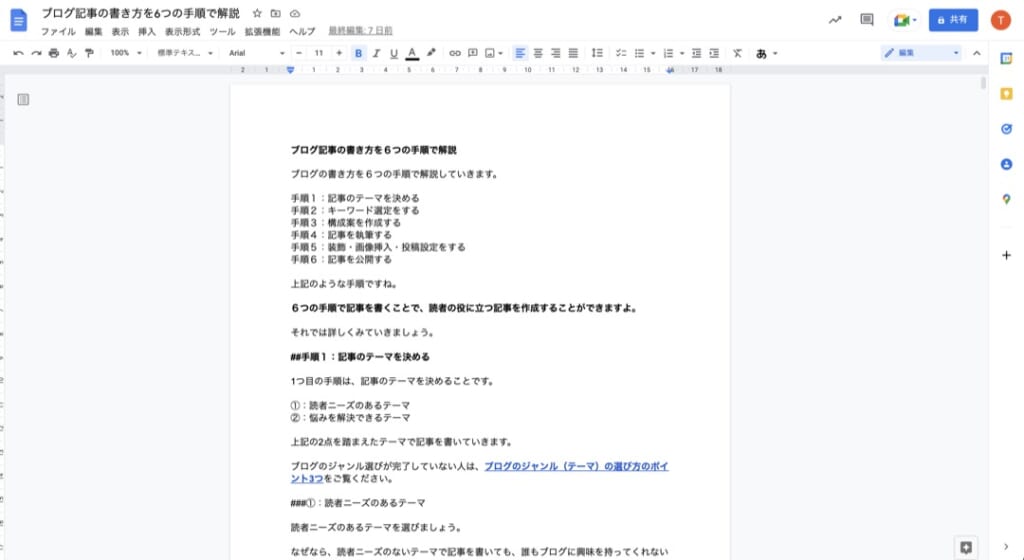1024x560 pixels.
Task: Open Google Calendar side panel
Action: [x=1006, y=59]
